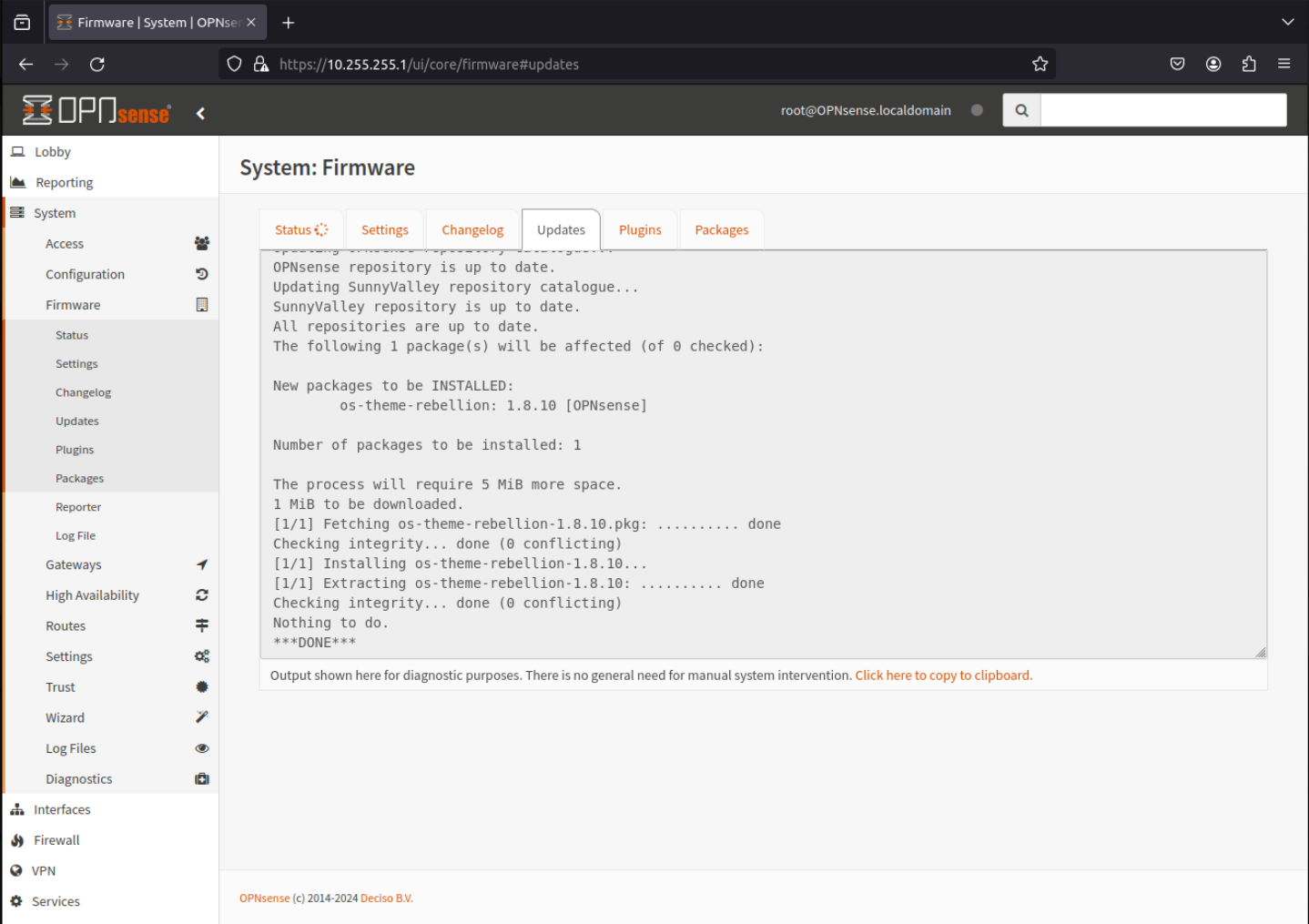Open the site security lock icon

click(x=261, y=64)
